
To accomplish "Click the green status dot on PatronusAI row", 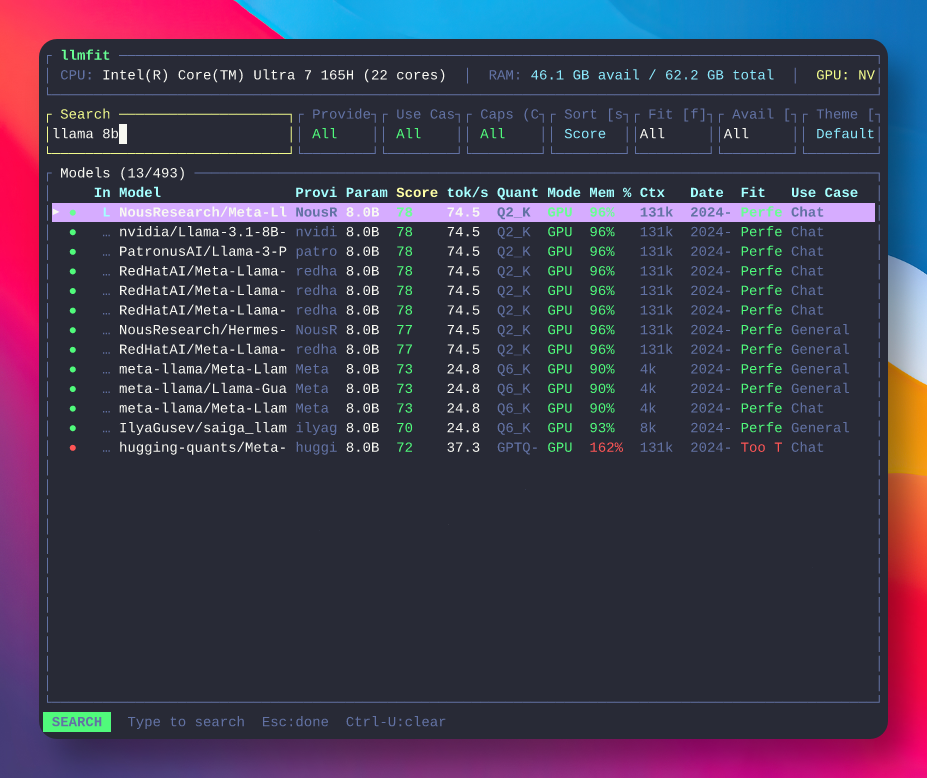I will (73, 251).
